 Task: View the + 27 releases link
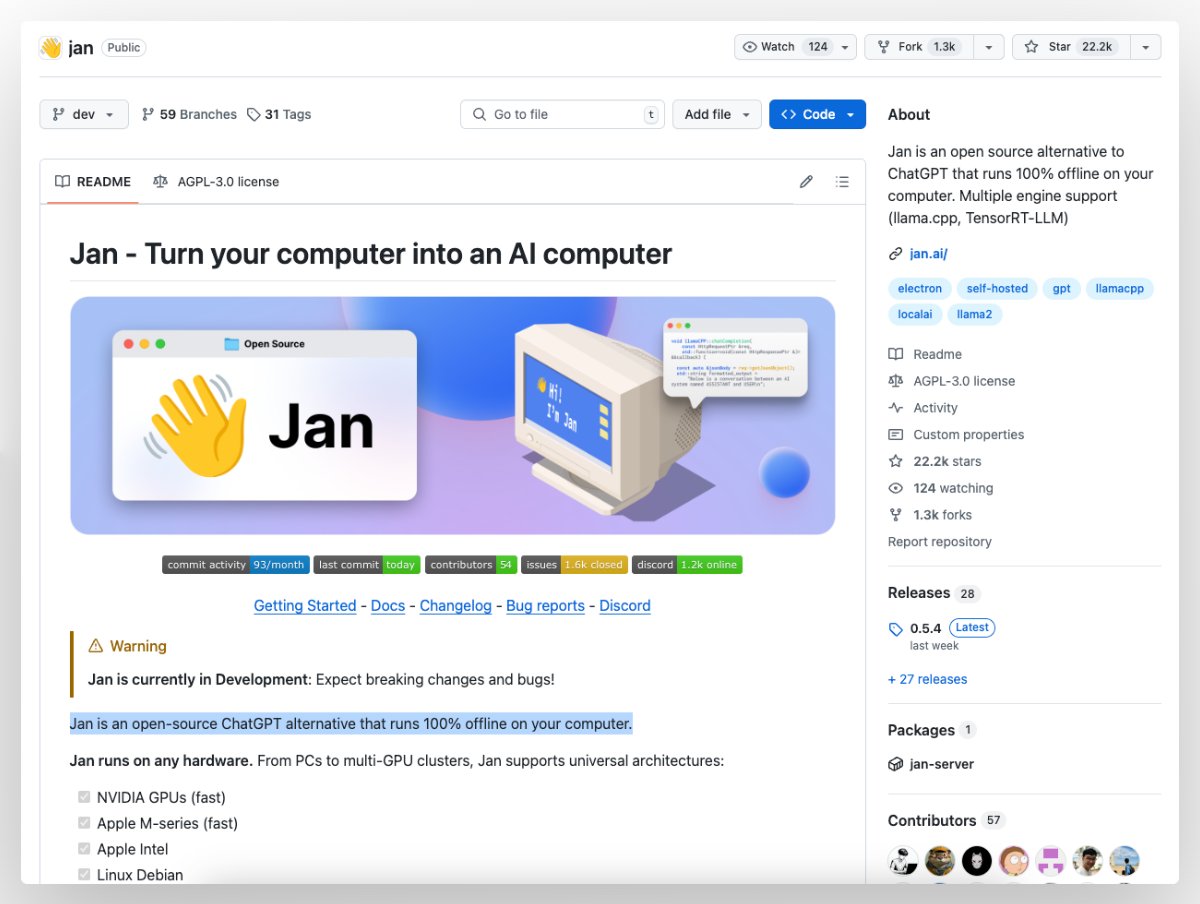(928, 679)
